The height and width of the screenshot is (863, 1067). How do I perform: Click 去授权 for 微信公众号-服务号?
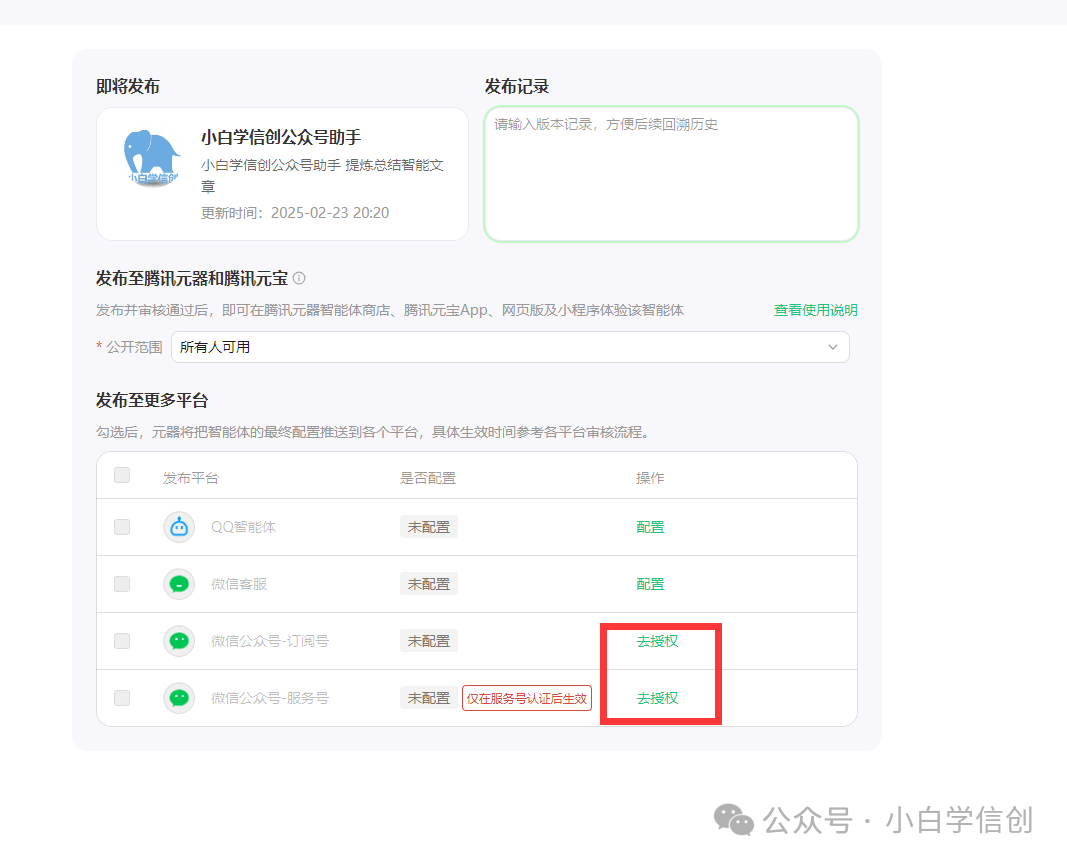pos(657,698)
